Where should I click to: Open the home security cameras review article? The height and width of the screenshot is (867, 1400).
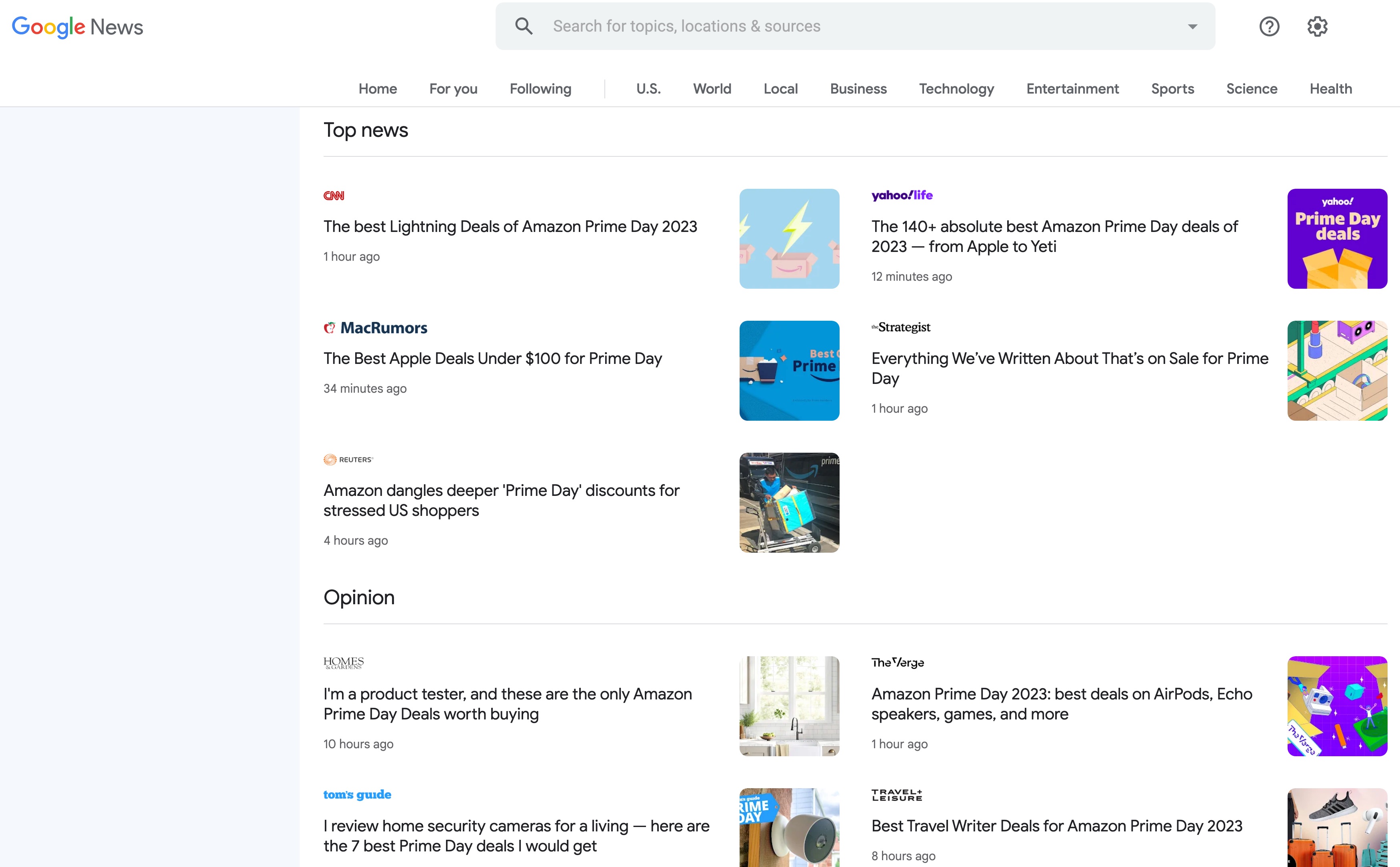516,835
